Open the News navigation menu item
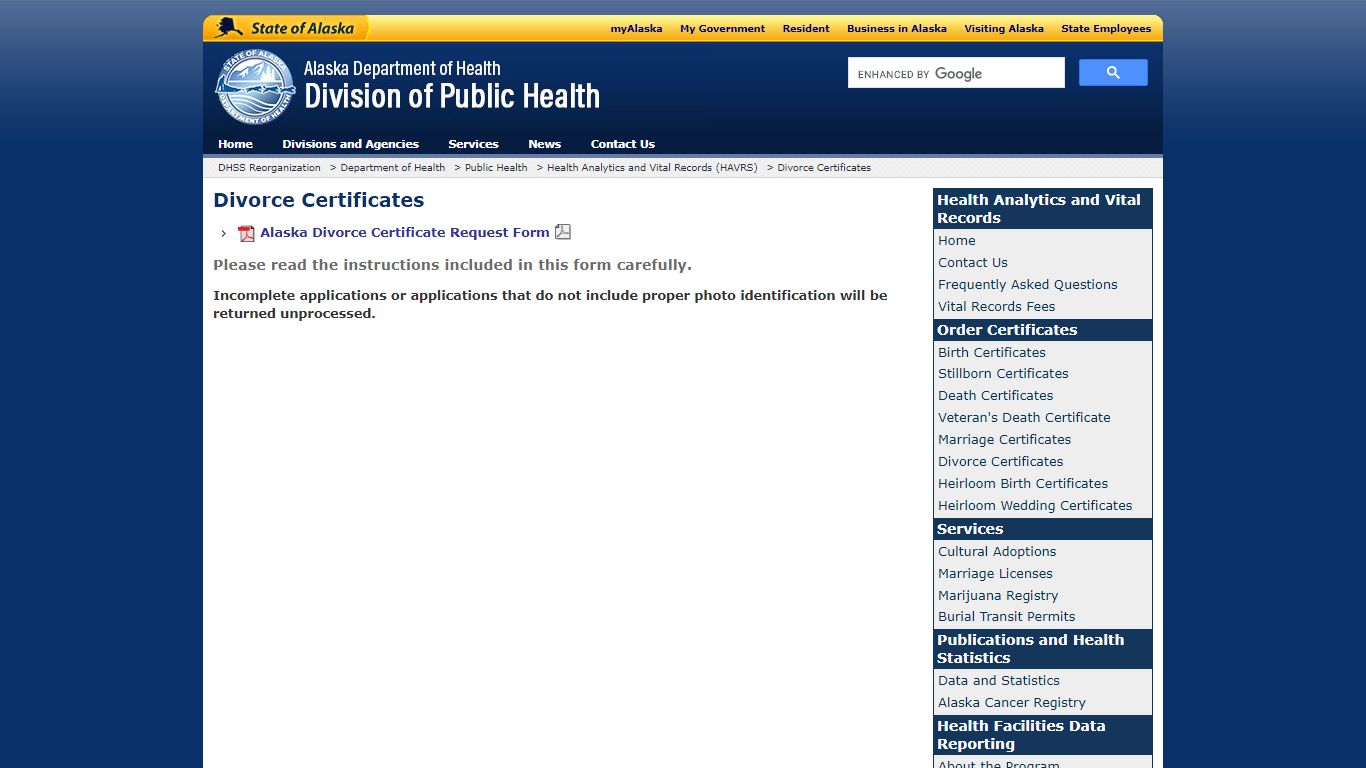This screenshot has height=768, width=1366. point(544,144)
